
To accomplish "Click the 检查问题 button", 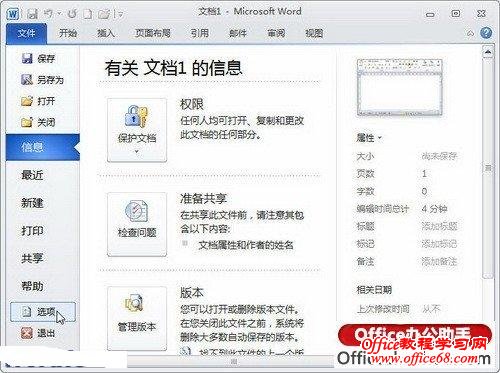I will 137,224.
